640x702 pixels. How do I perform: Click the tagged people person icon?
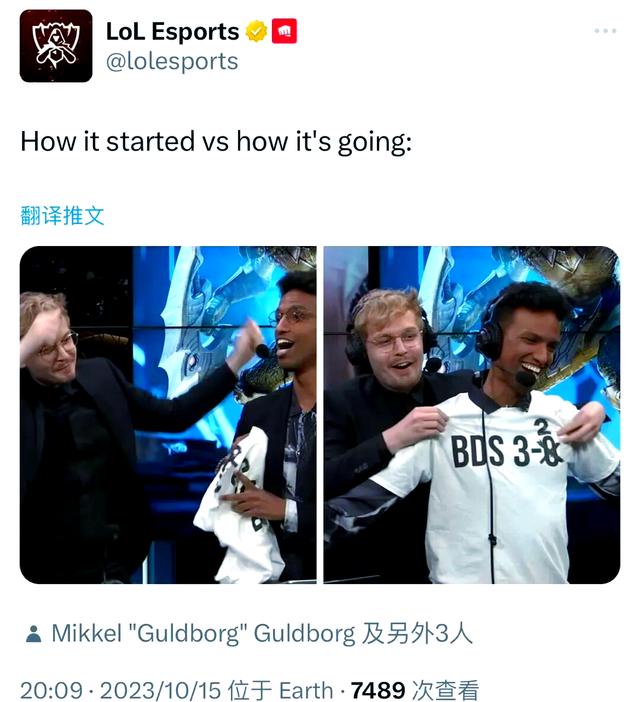click(x=34, y=634)
